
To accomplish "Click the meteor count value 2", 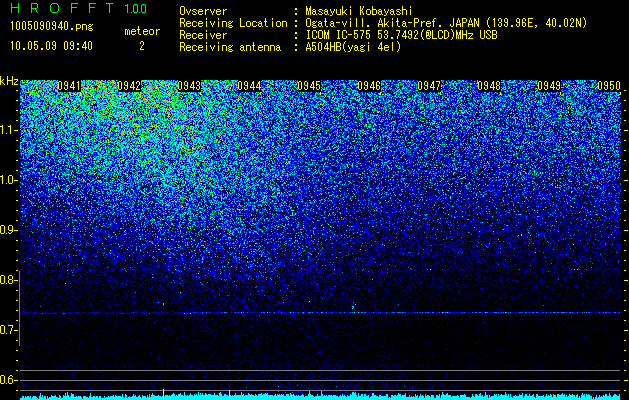I will pyautogui.click(x=142, y=46).
